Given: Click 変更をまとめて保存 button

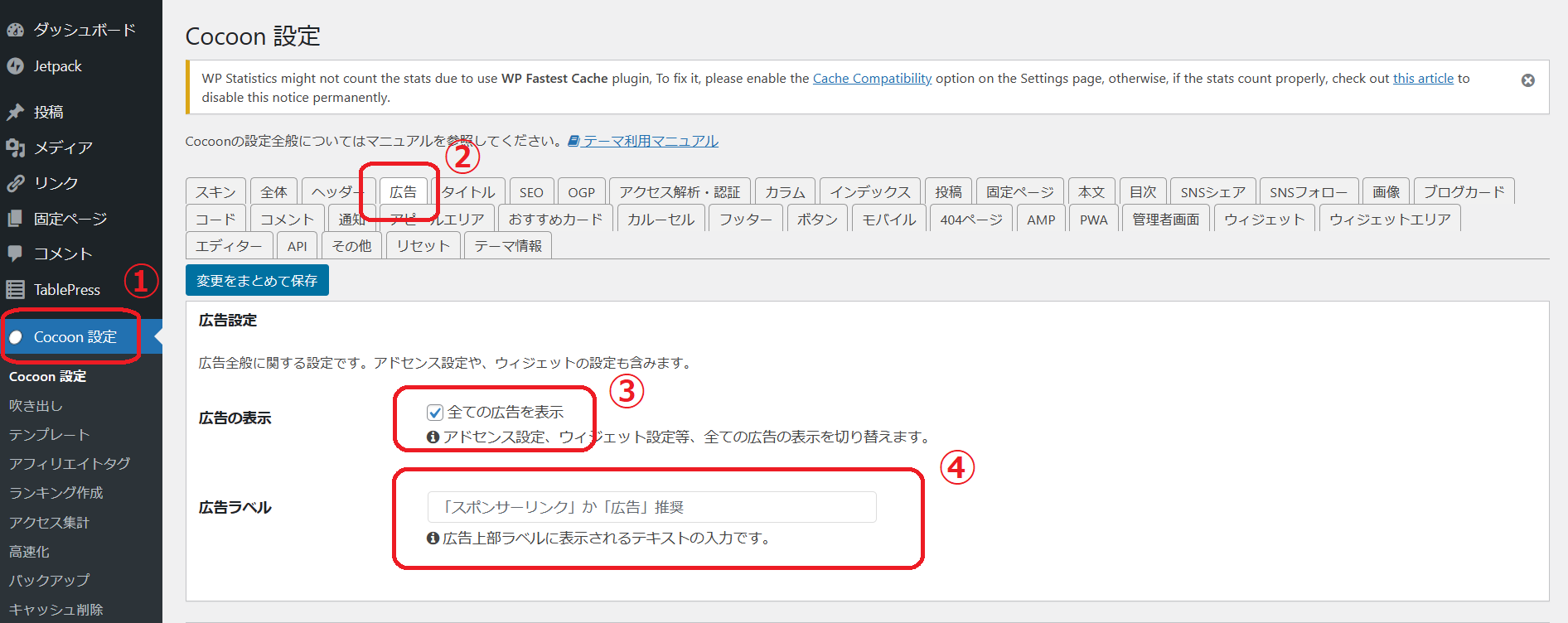Looking at the screenshot, I should [257, 280].
